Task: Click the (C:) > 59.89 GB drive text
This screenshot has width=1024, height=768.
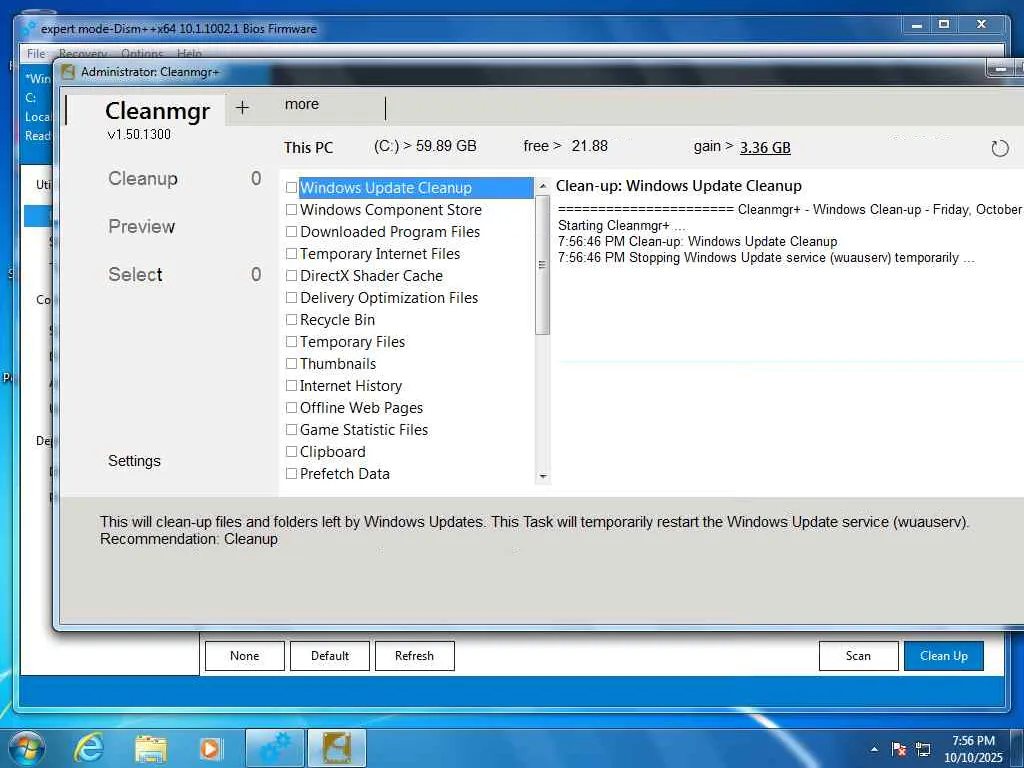Action: [425, 146]
